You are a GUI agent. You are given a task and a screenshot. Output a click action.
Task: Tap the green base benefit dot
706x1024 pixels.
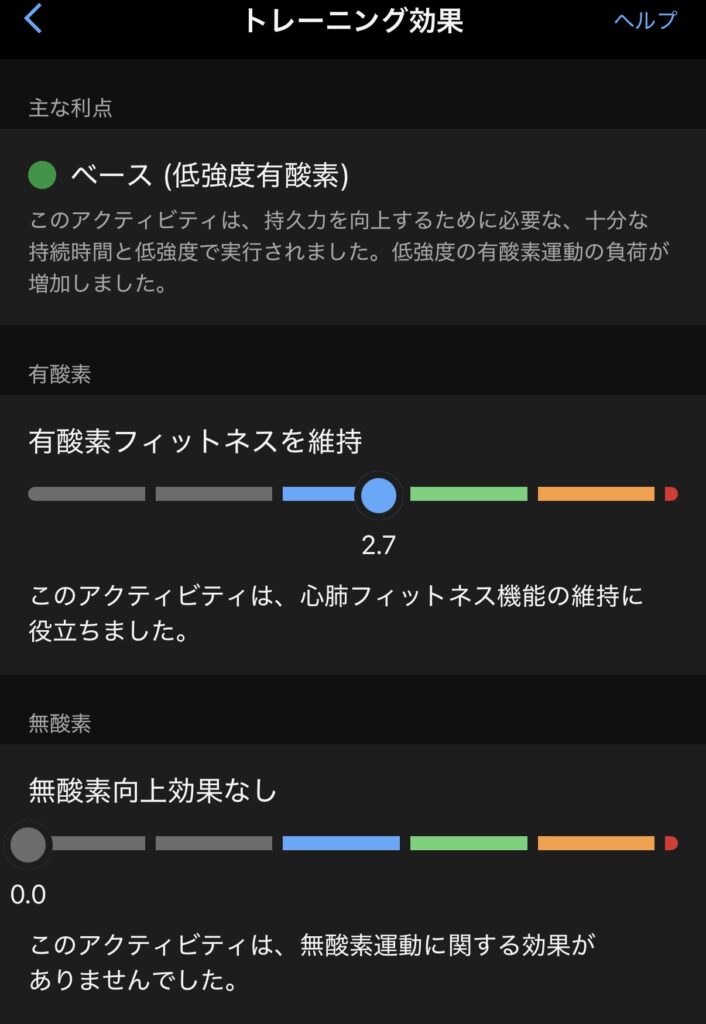[x=42, y=176]
